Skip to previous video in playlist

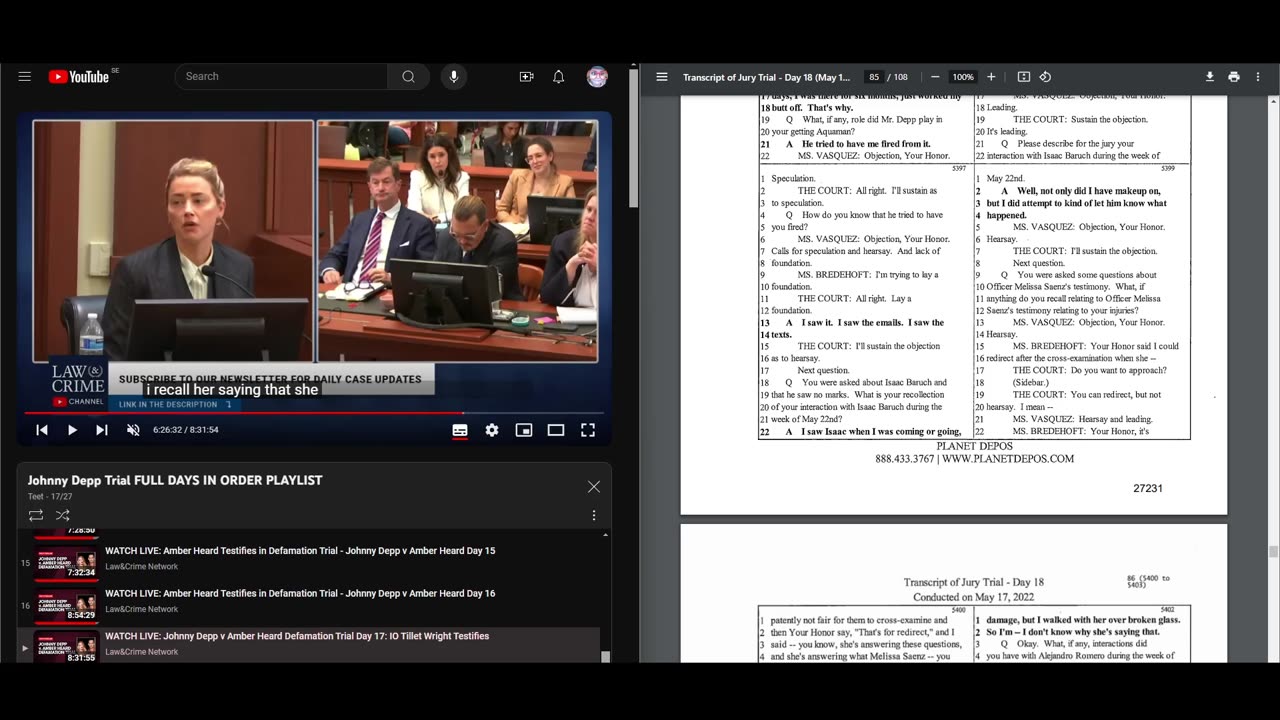point(42,430)
